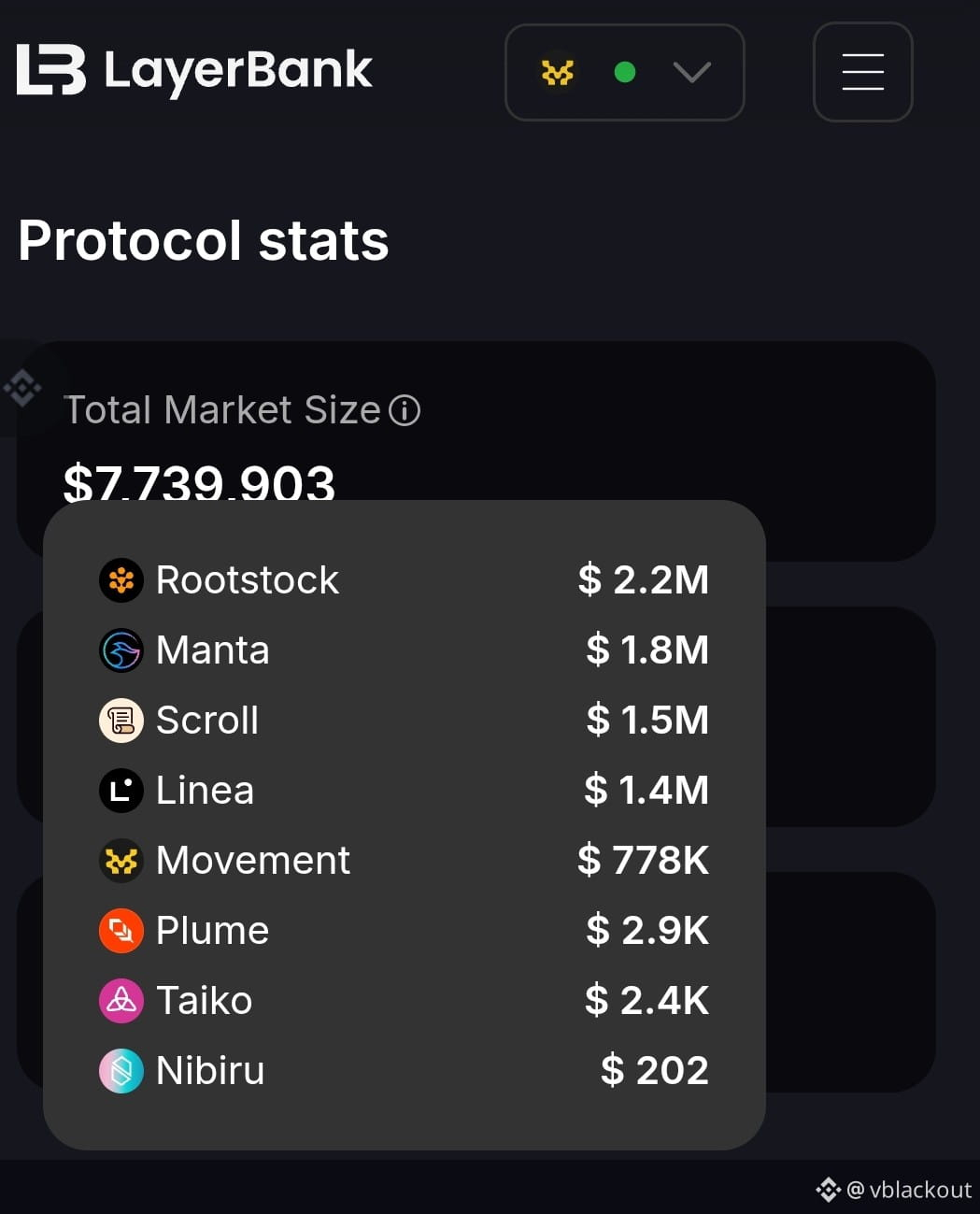980x1214 pixels.
Task: Click the Protocol stats heading
Action: [x=203, y=241]
